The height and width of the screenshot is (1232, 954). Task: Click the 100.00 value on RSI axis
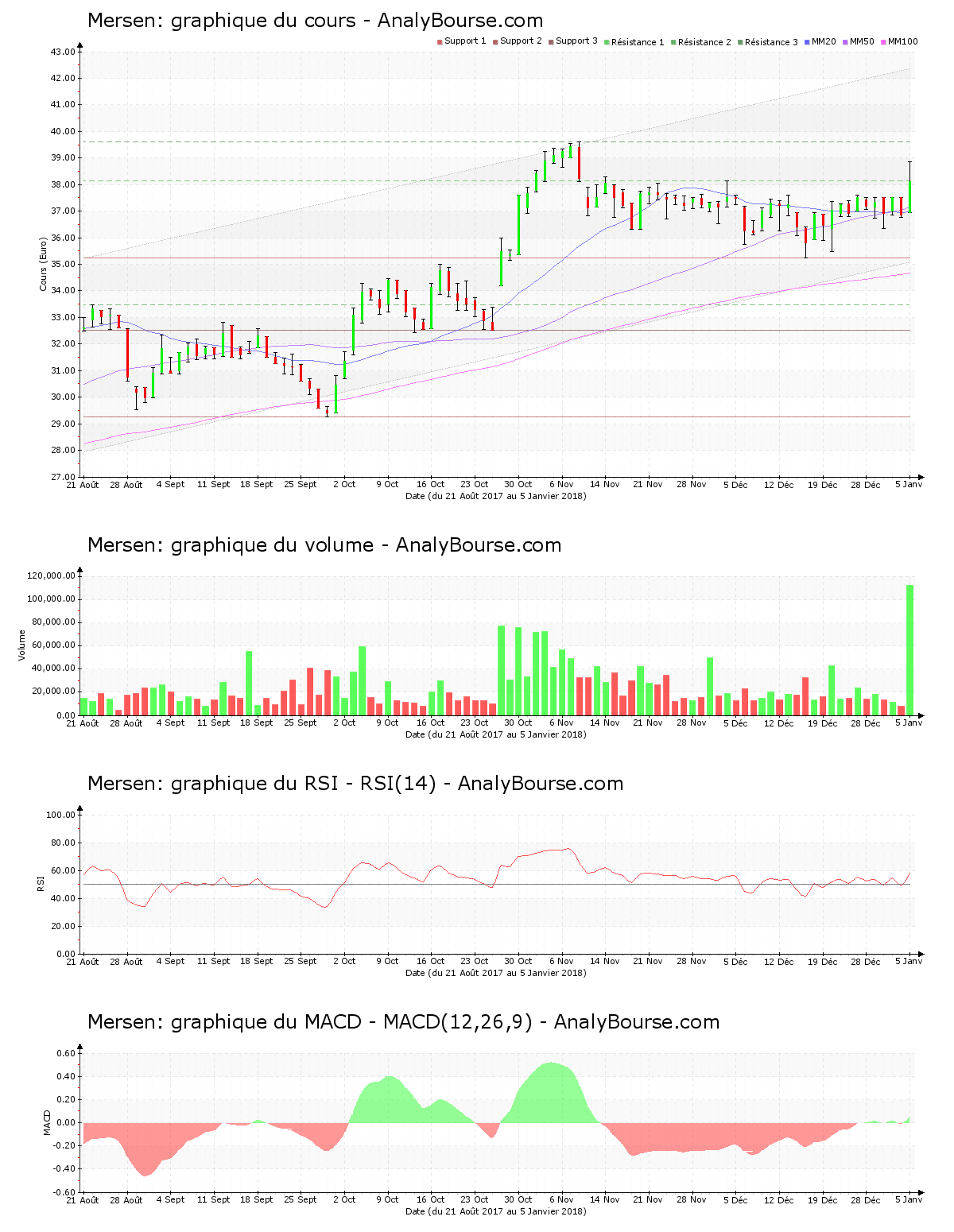tap(60, 815)
